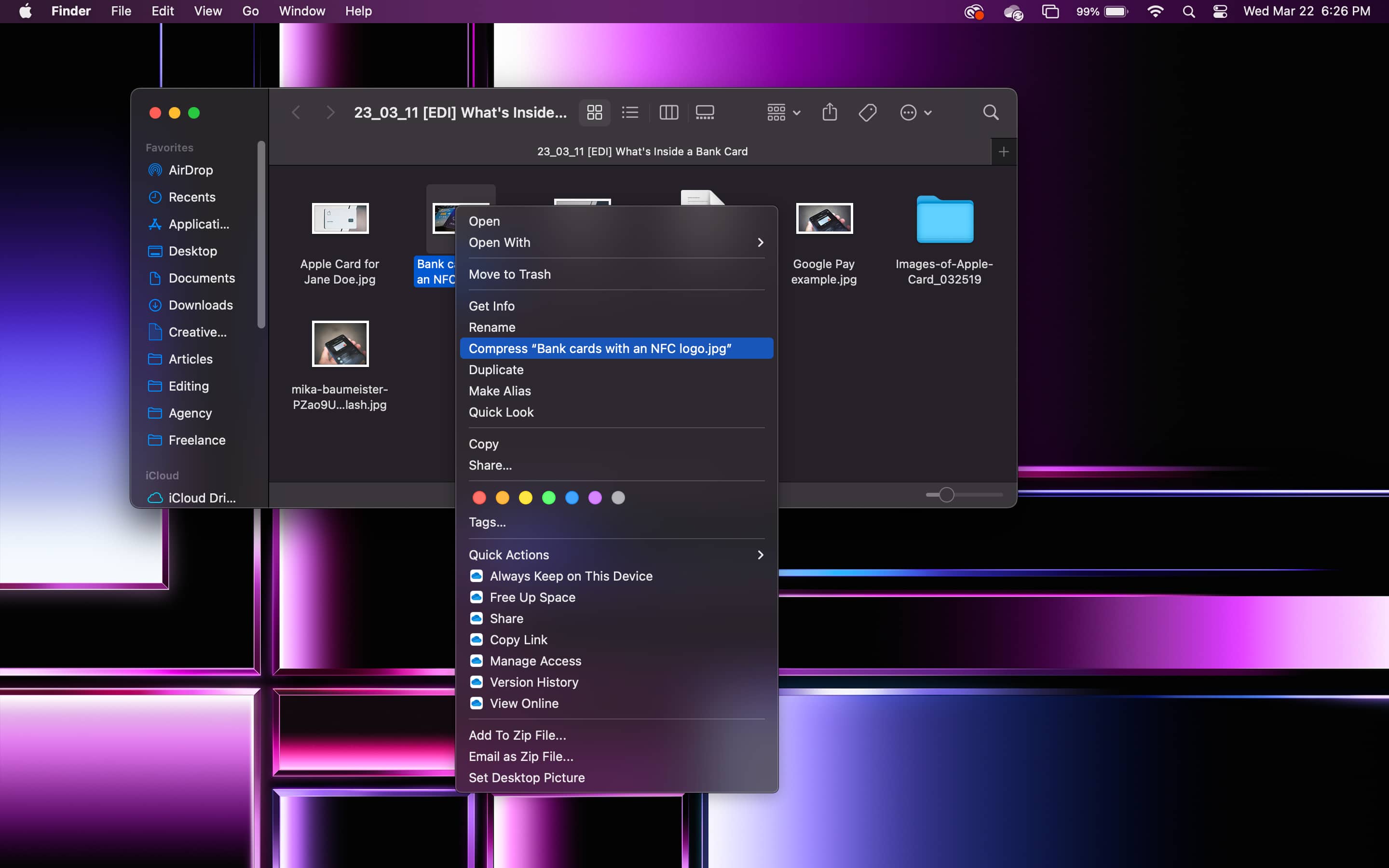Viewport: 1389px width, 868px height.
Task: Click Add To Zip File option
Action: click(517, 735)
